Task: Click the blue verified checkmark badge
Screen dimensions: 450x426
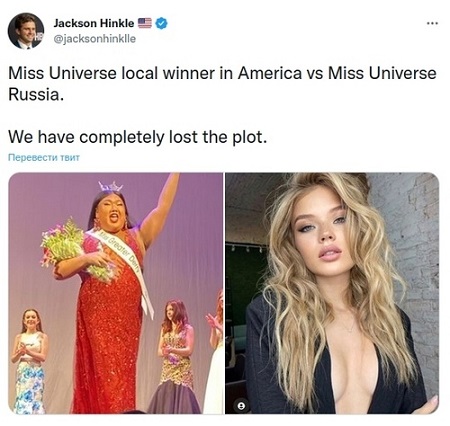Action: pos(162,23)
